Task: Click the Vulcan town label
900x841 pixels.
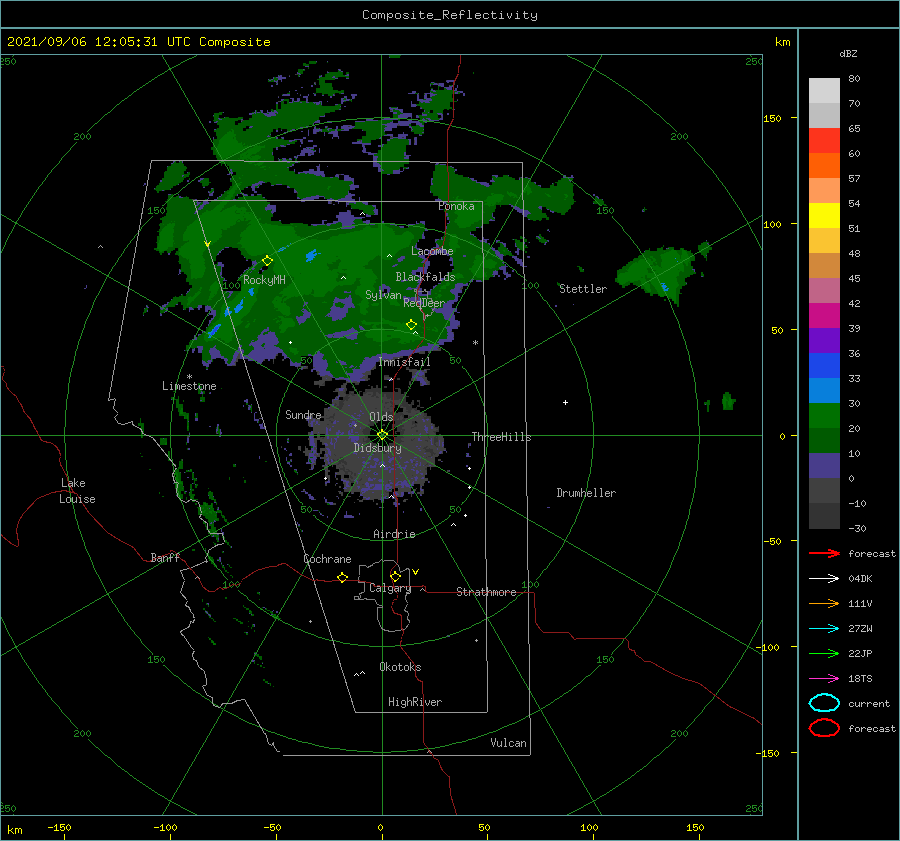Action: [508, 743]
